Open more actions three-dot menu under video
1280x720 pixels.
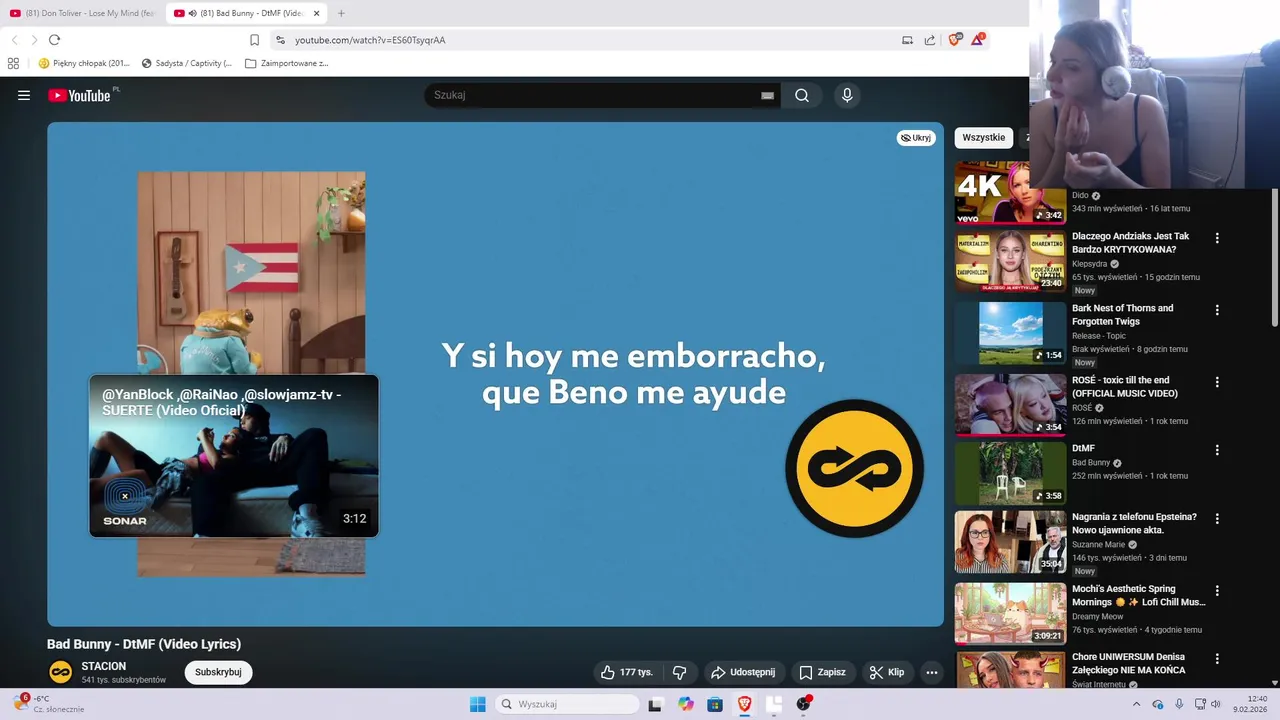pyautogui.click(x=932, y=672)
